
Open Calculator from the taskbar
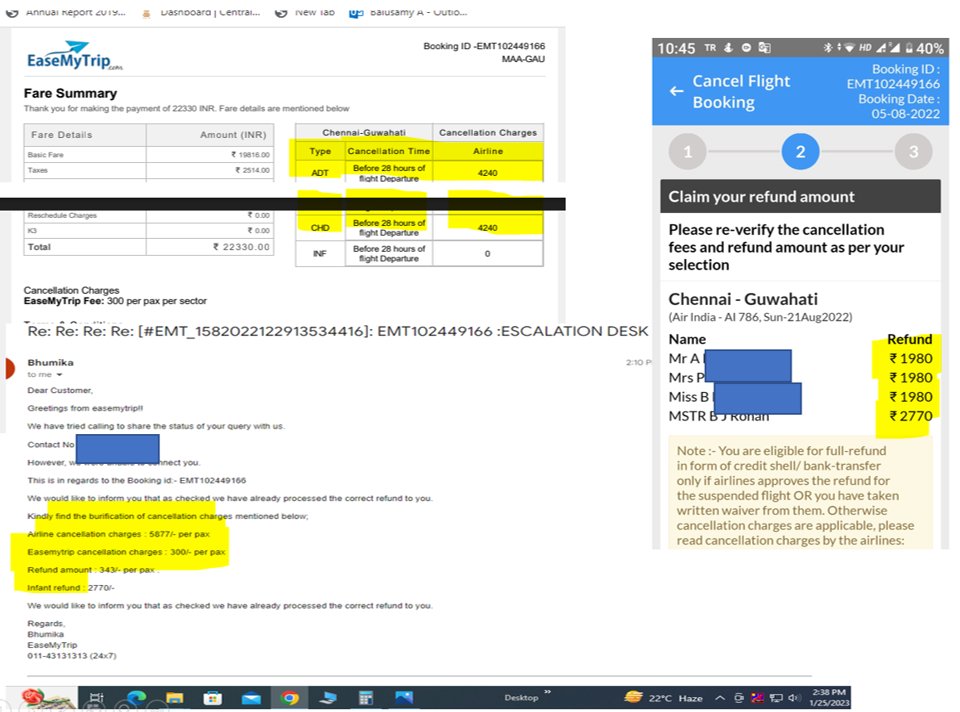point(366,697)
